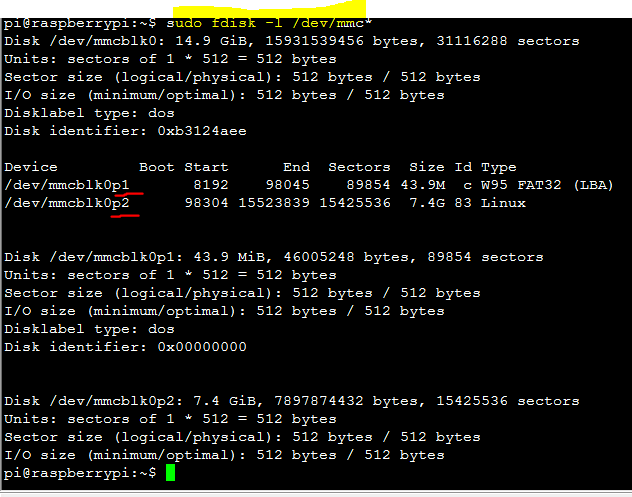Click the sectors cell value 15425536 in the table
The height and width of the screenshot is (497, 632).
[355, 203]
